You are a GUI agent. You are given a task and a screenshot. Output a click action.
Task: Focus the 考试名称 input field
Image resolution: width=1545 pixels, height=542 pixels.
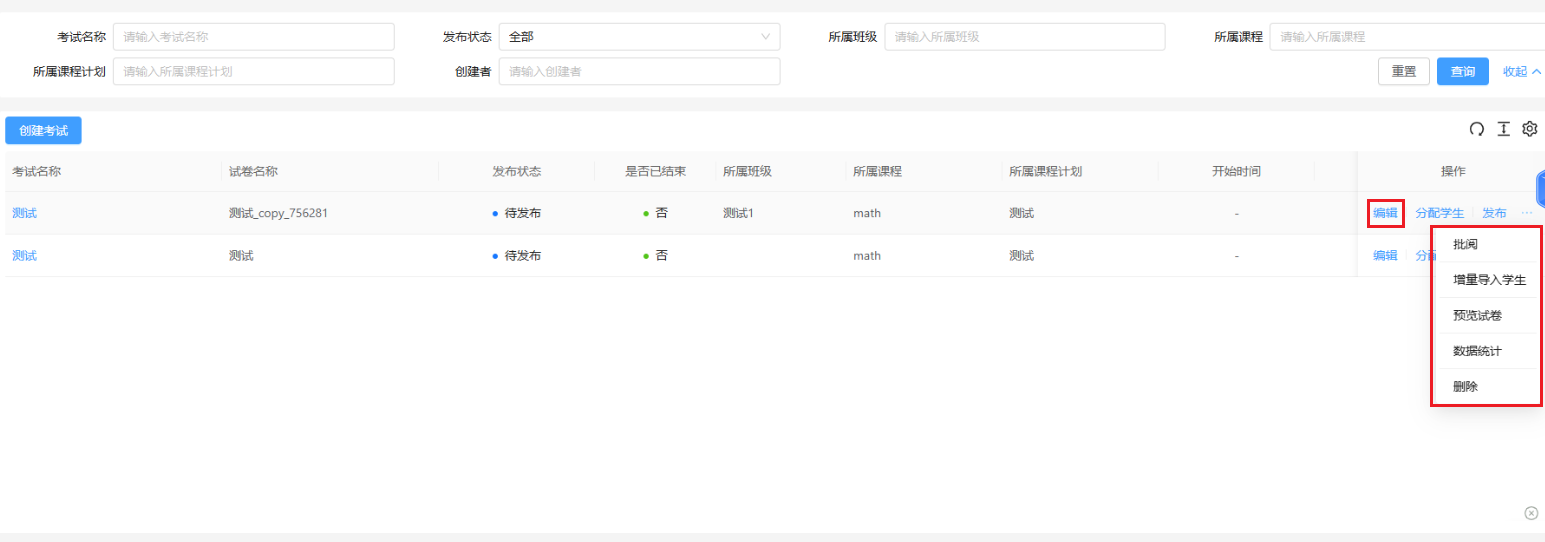(x=253, y=37)
